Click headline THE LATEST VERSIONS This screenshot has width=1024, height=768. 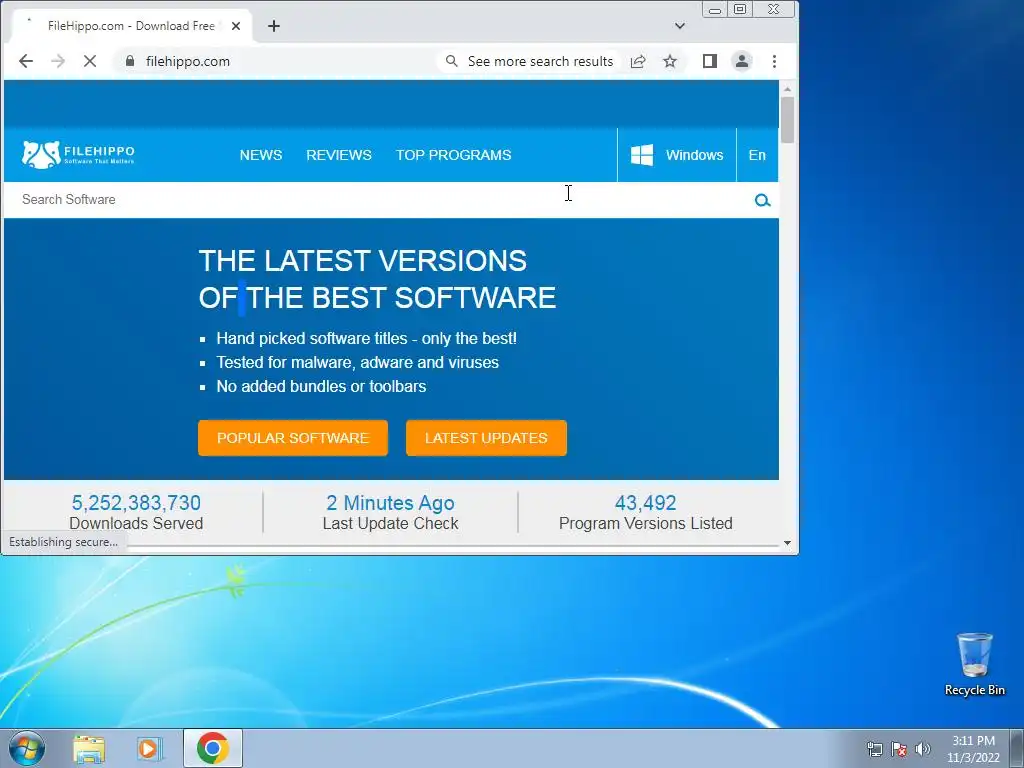pyautogui.click(x=362, y=261)
